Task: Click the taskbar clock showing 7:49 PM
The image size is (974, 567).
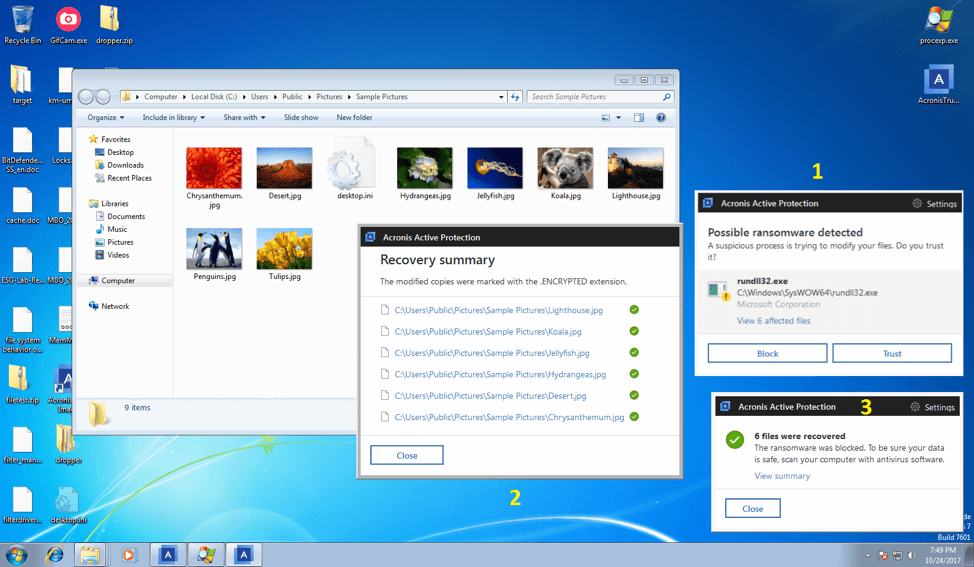Action: pyautogui.click(x=942, y=555)
